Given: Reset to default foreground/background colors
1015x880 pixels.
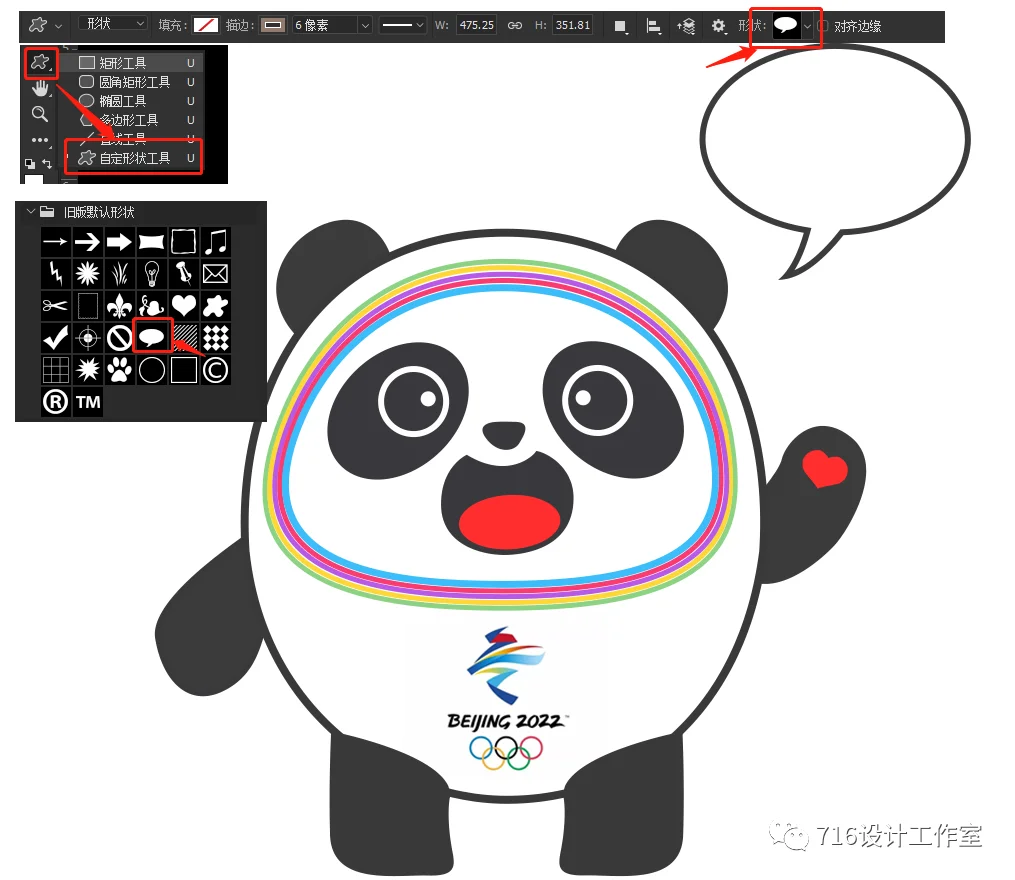Looking at the screenshot, I should [x=30, y=164].
